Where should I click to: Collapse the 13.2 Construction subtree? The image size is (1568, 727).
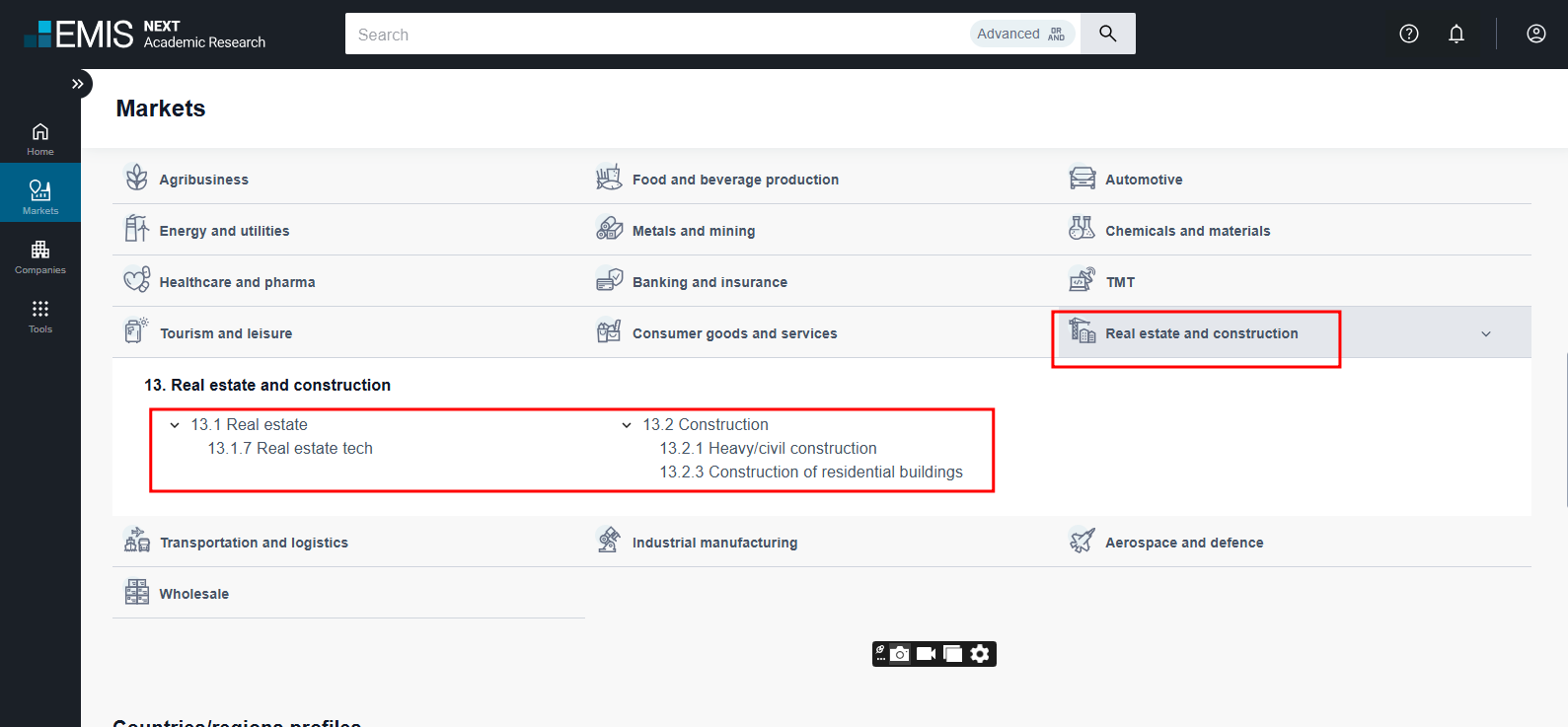(x=626, y=425)
